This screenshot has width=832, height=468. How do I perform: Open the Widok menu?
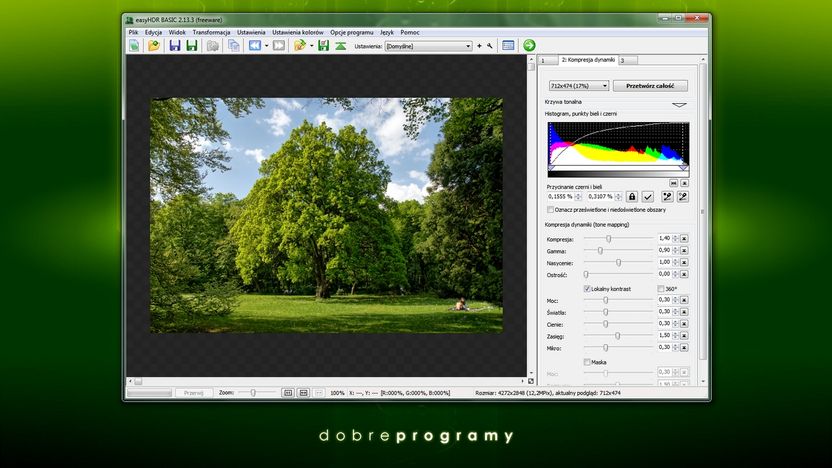pos(177,32)
